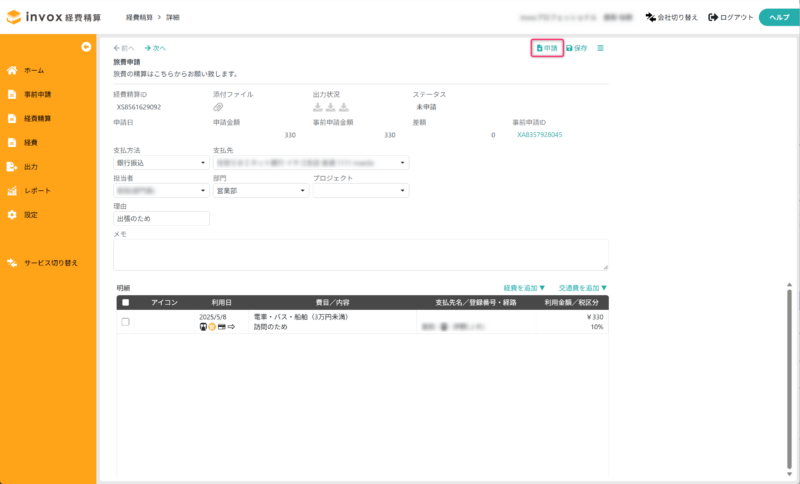
Task: Click the ¥330 amount cell
Action: tap(595, 317)
